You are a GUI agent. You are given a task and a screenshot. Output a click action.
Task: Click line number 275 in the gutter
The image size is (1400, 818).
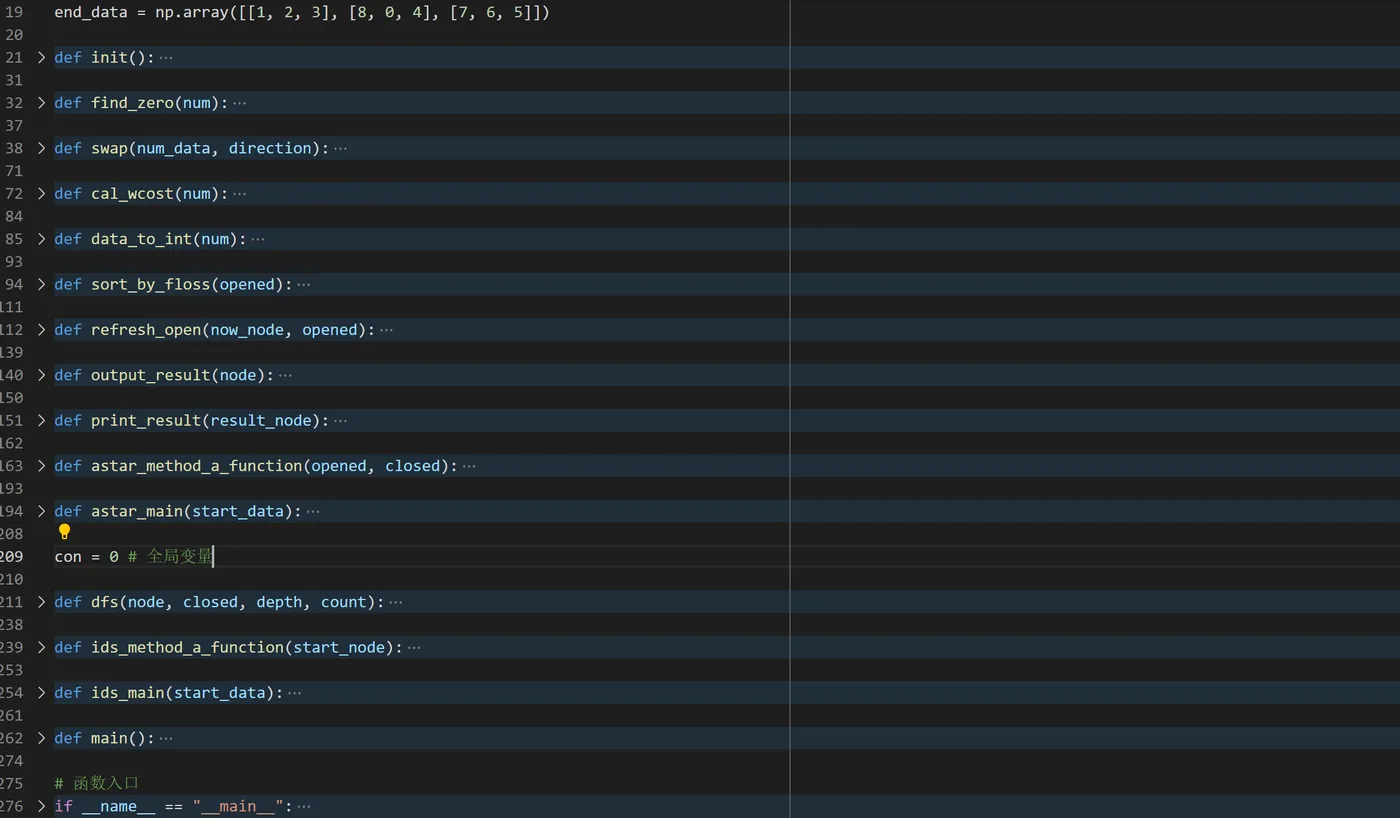coord(11,783)
